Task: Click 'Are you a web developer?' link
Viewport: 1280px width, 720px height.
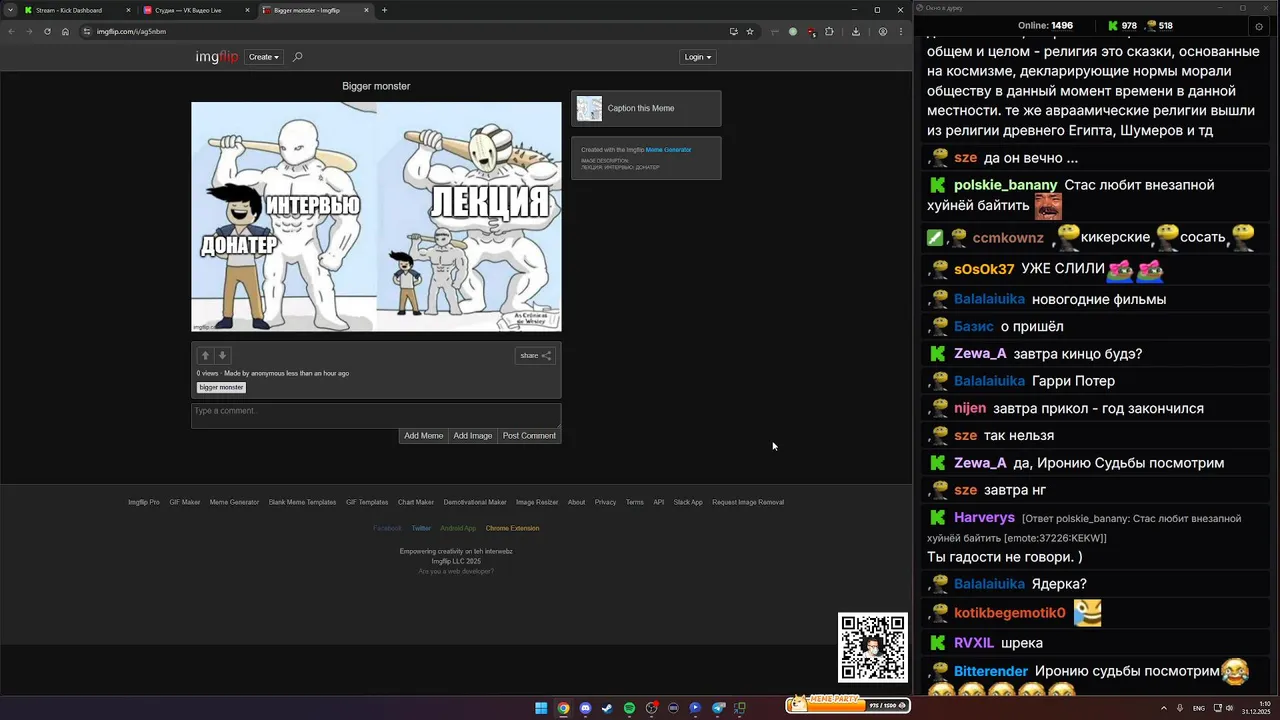Action: click(x=456, y=571)
